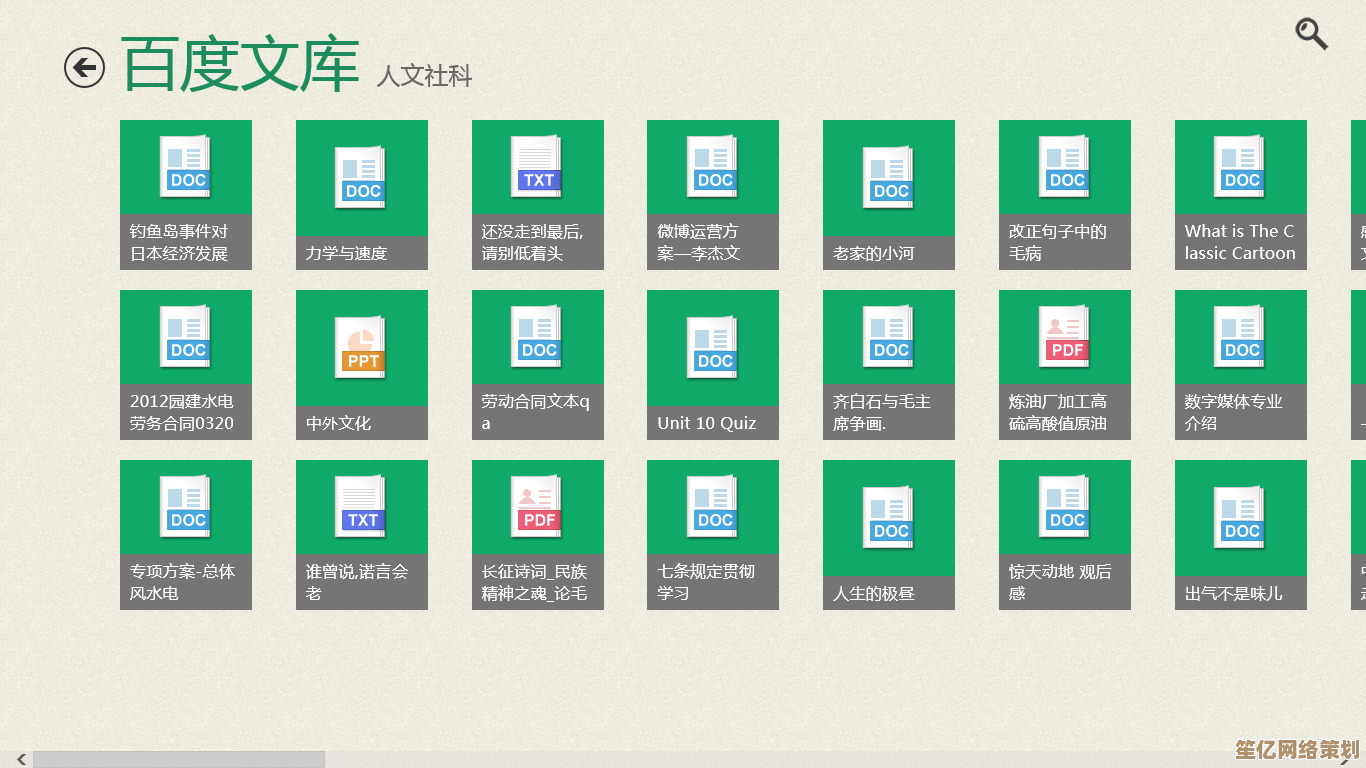
Task: Click the title text Unit 10 Quiz
Action: [707, 423]
